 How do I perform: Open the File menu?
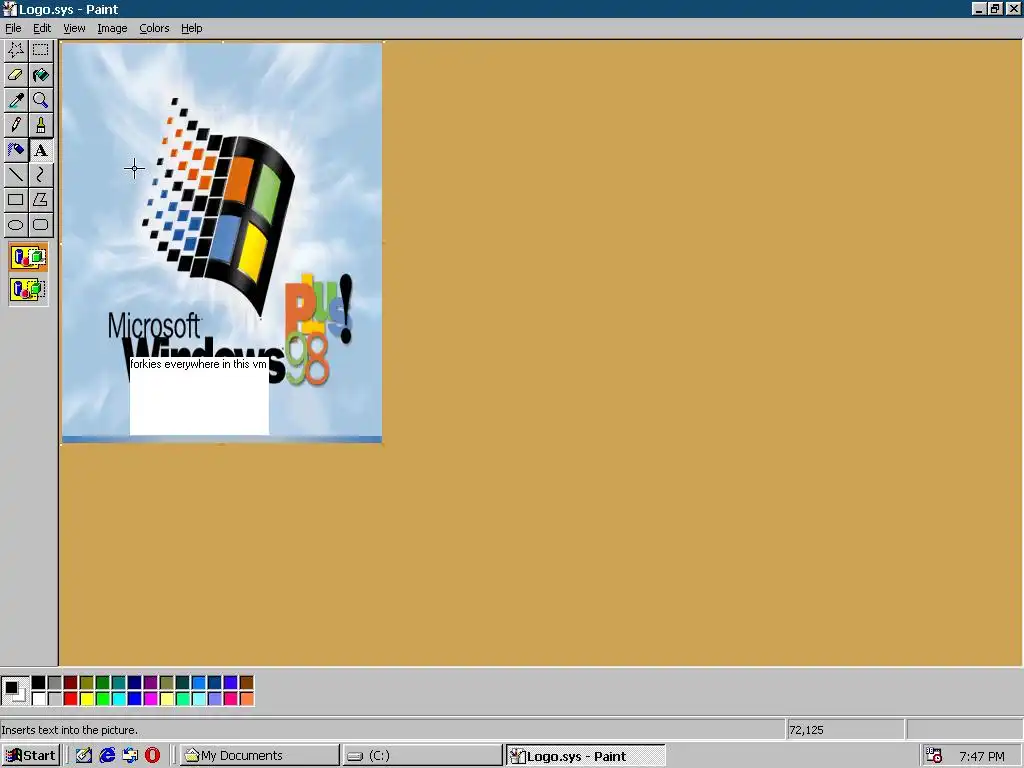point(13,28)
